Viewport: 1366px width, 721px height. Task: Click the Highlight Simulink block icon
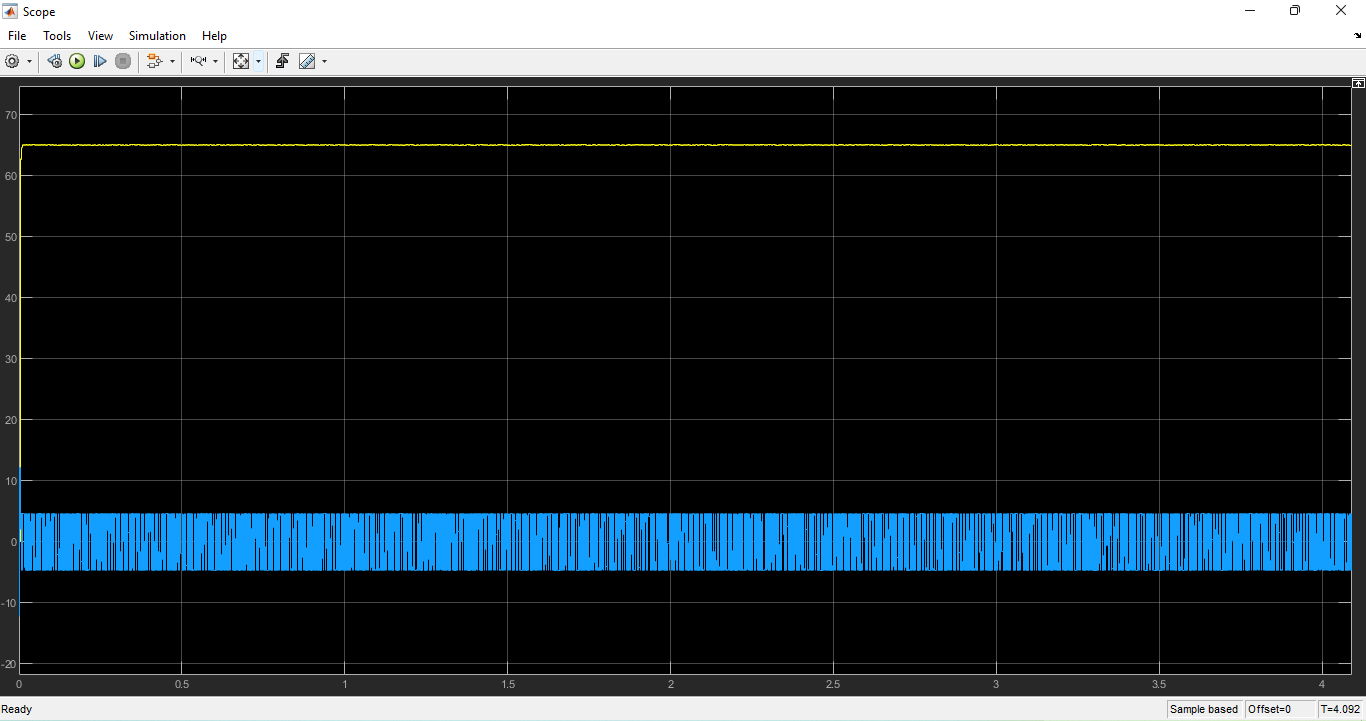(154, 61)
